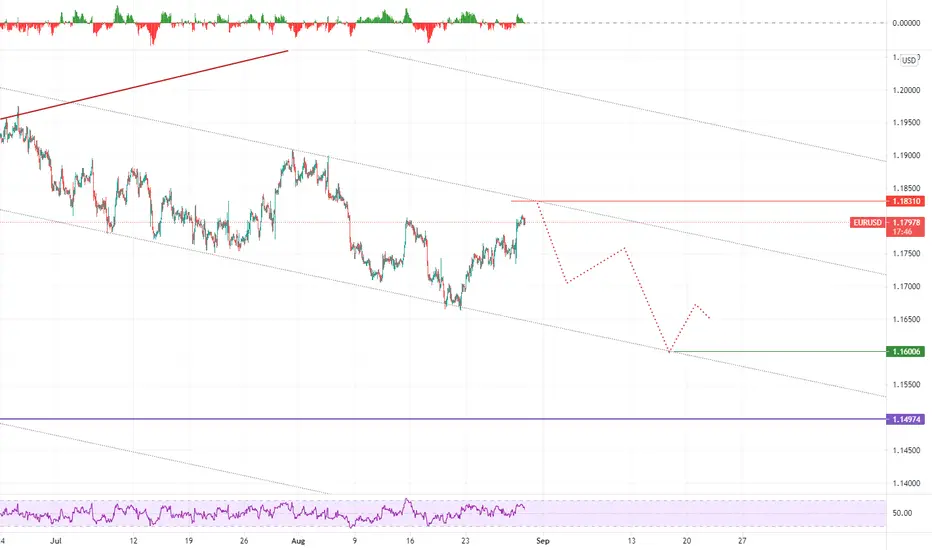Screen dimensions: 932x550
Task: Click the 1.18500 price axis value
Action: 906,188
